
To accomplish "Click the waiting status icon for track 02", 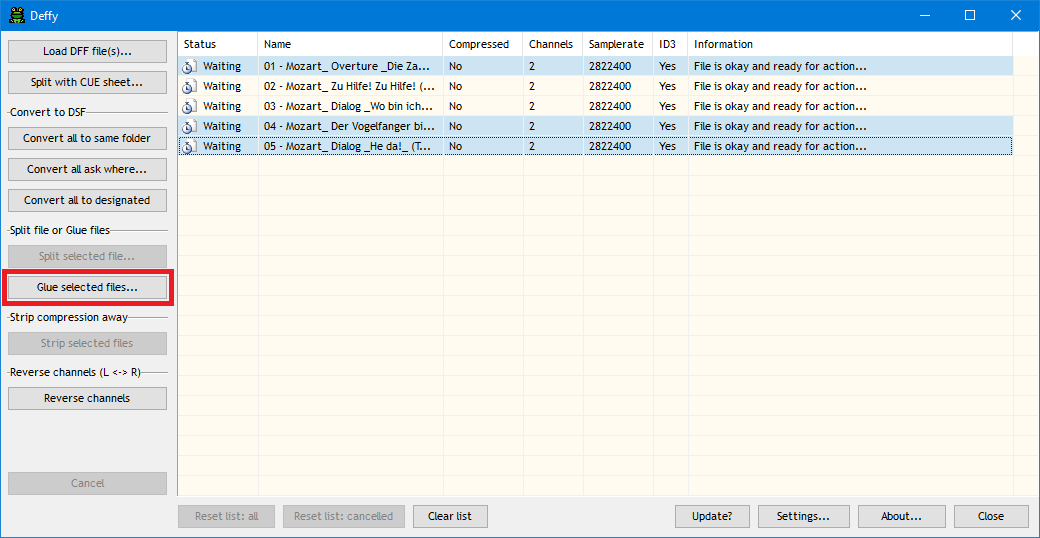I will click(x=189, y=87).
